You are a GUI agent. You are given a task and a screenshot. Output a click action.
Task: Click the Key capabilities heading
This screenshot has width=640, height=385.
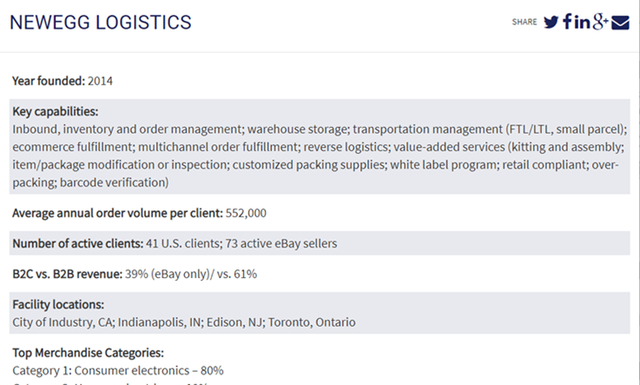click(x=55, y=111)
